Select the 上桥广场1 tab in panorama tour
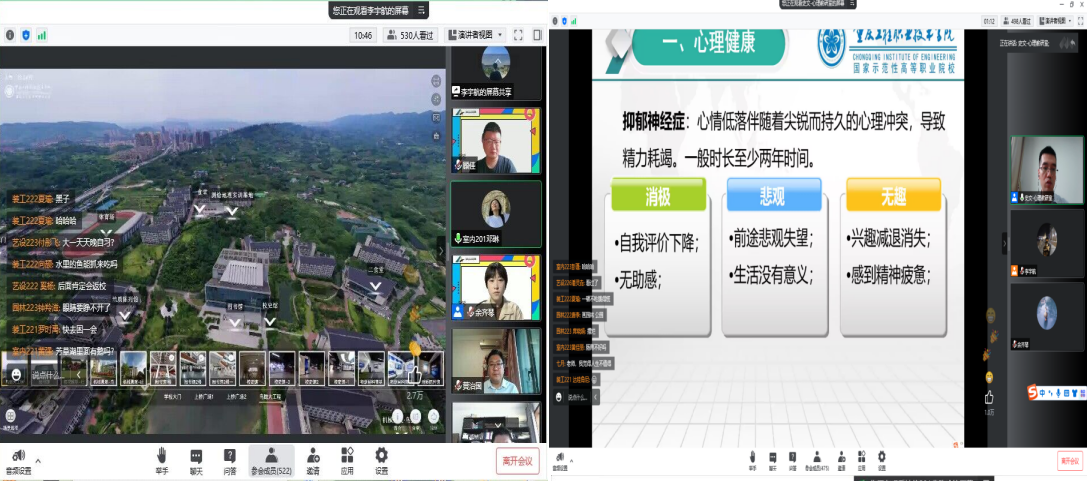The height and width of the screenshot is (481, 1090). click(206, 397)
